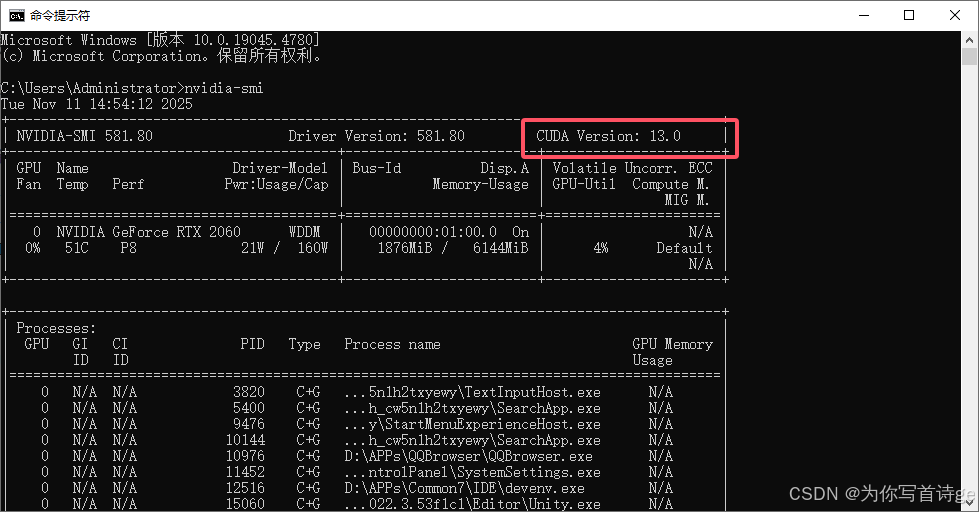Click 1876MiB memory usage value
The height and width of the screenshot is (512, 979).
coord(405,249)
